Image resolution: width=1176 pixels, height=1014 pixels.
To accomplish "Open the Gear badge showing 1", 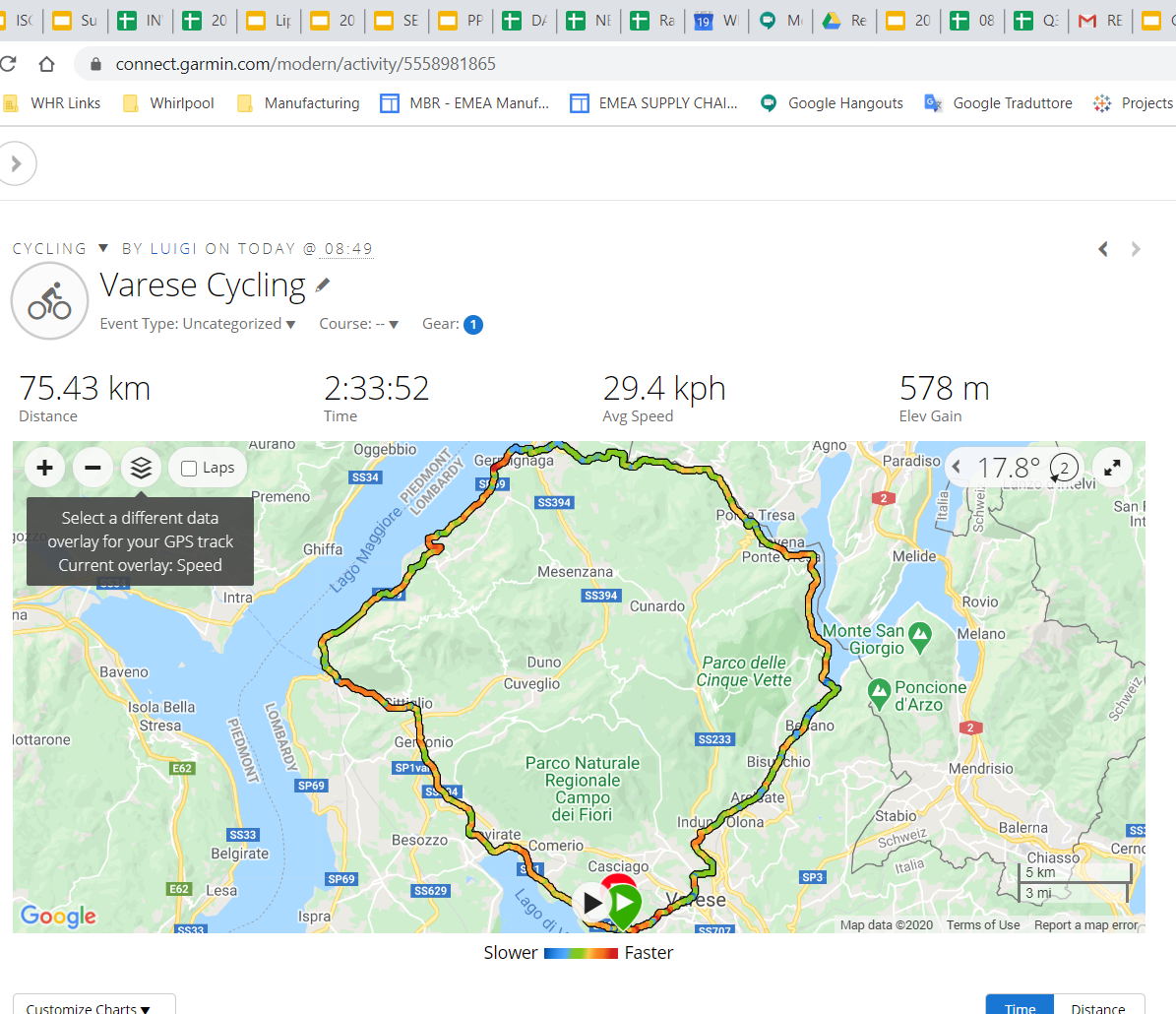I will (473, 324).
